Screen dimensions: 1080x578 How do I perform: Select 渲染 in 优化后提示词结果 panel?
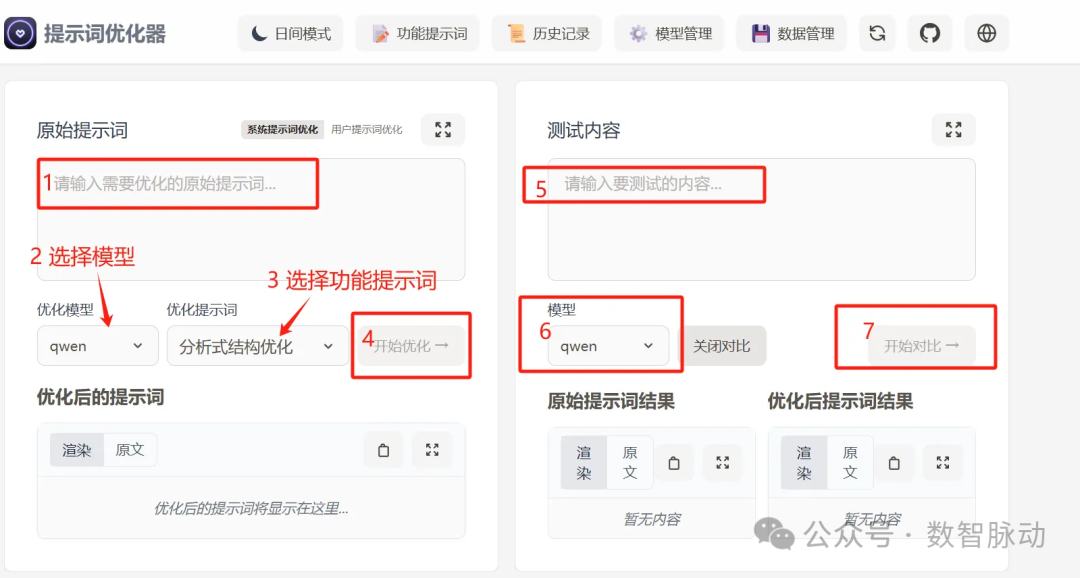[x=804, y=462]
